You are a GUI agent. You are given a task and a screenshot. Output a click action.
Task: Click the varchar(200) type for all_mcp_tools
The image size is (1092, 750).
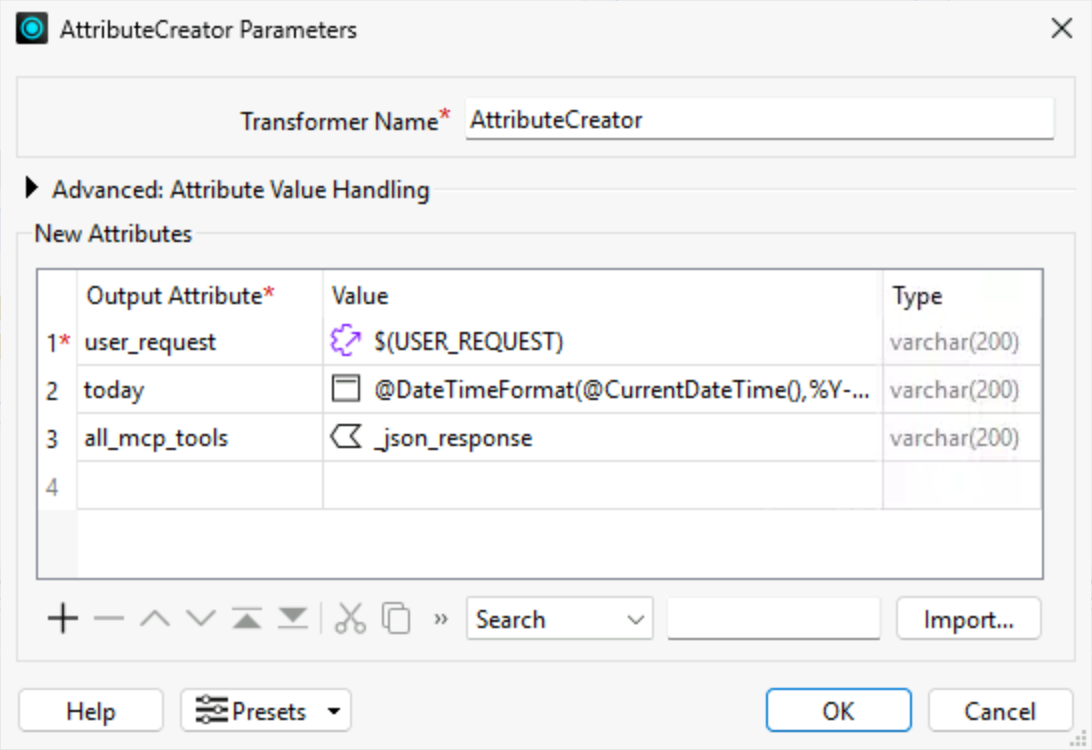(962, 438)
